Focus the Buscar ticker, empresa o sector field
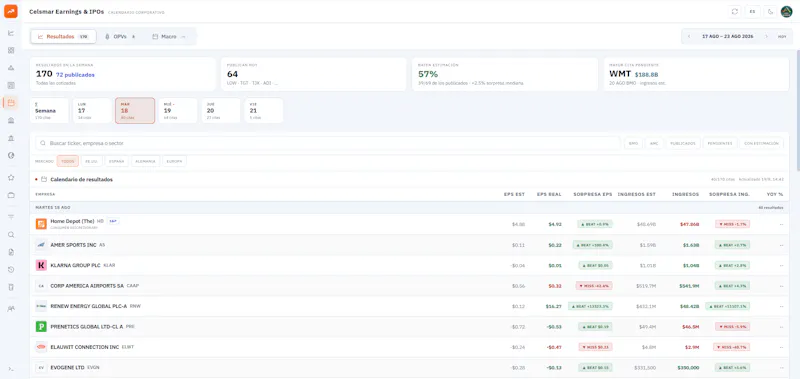 (x=328, y=143)
